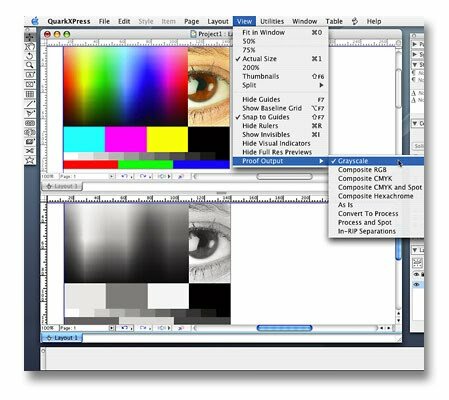
Task: Open the Split submenu arrow
Action: tap(321, 85)
